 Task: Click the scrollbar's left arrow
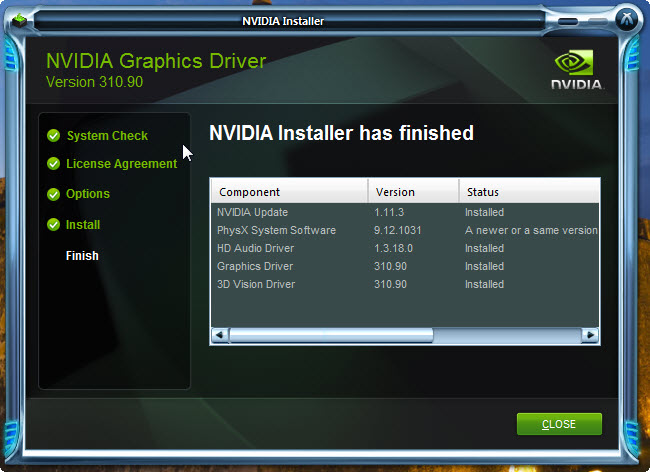tap(220, 335)
